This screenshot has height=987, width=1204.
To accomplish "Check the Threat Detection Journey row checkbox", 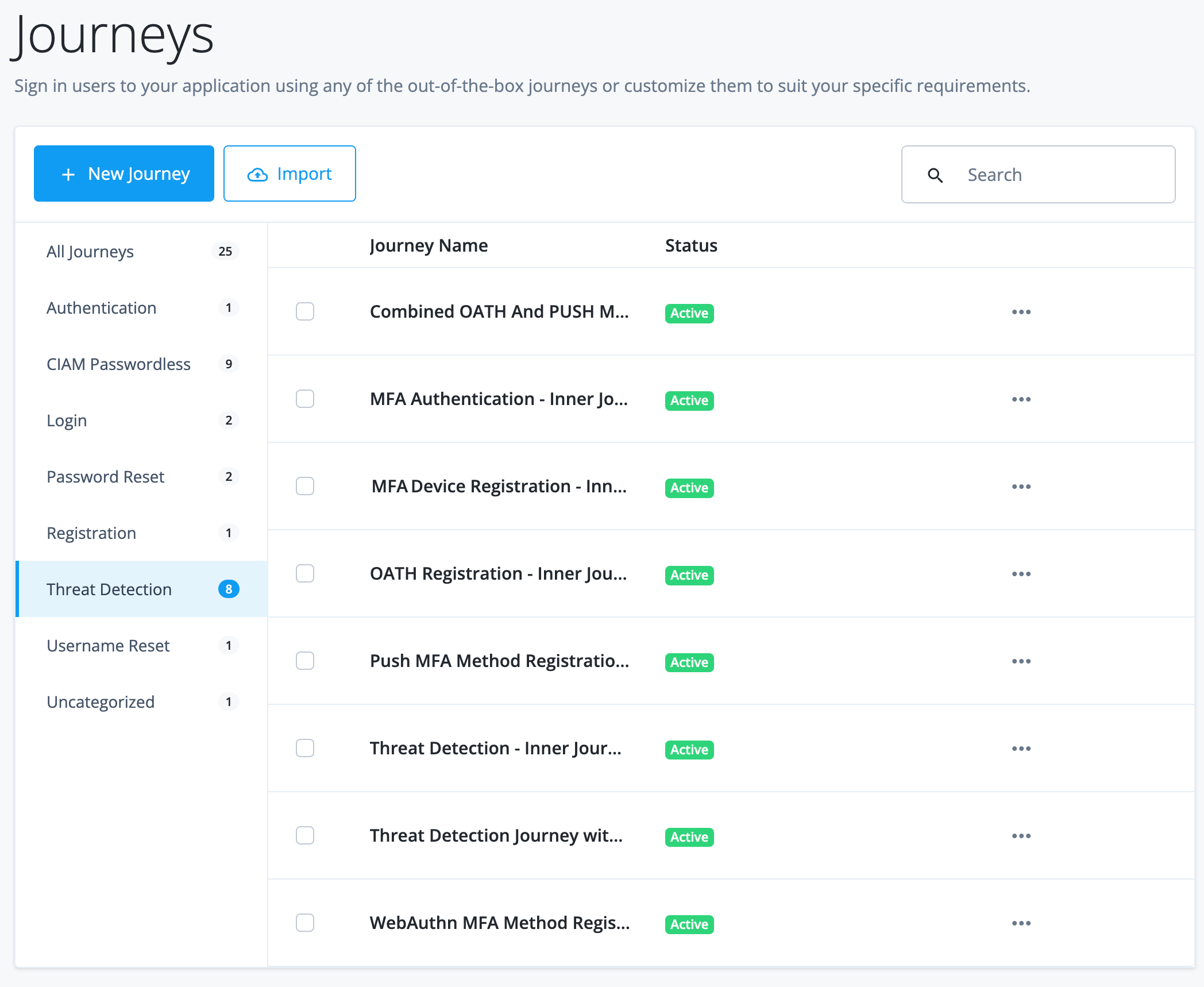I will pos(305,835).
